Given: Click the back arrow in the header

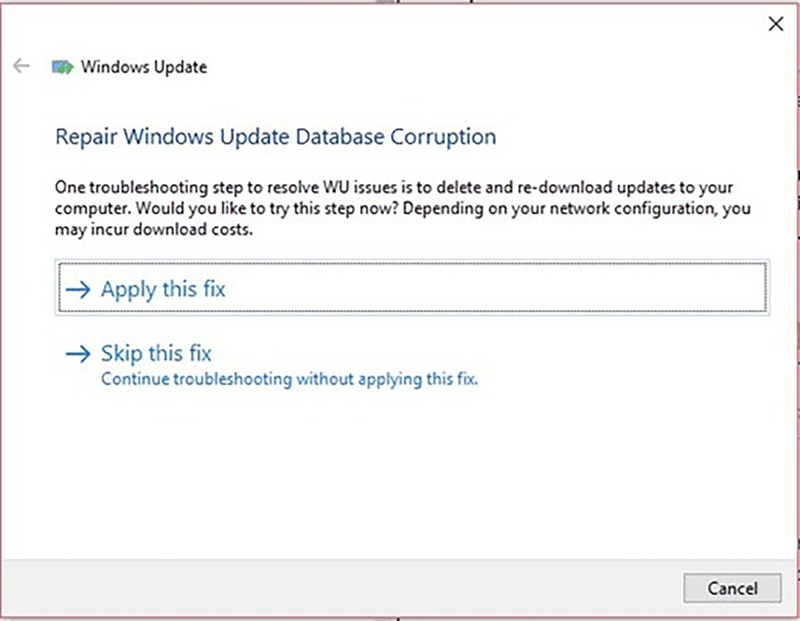Looking at the screenshot, I should 21,66.
